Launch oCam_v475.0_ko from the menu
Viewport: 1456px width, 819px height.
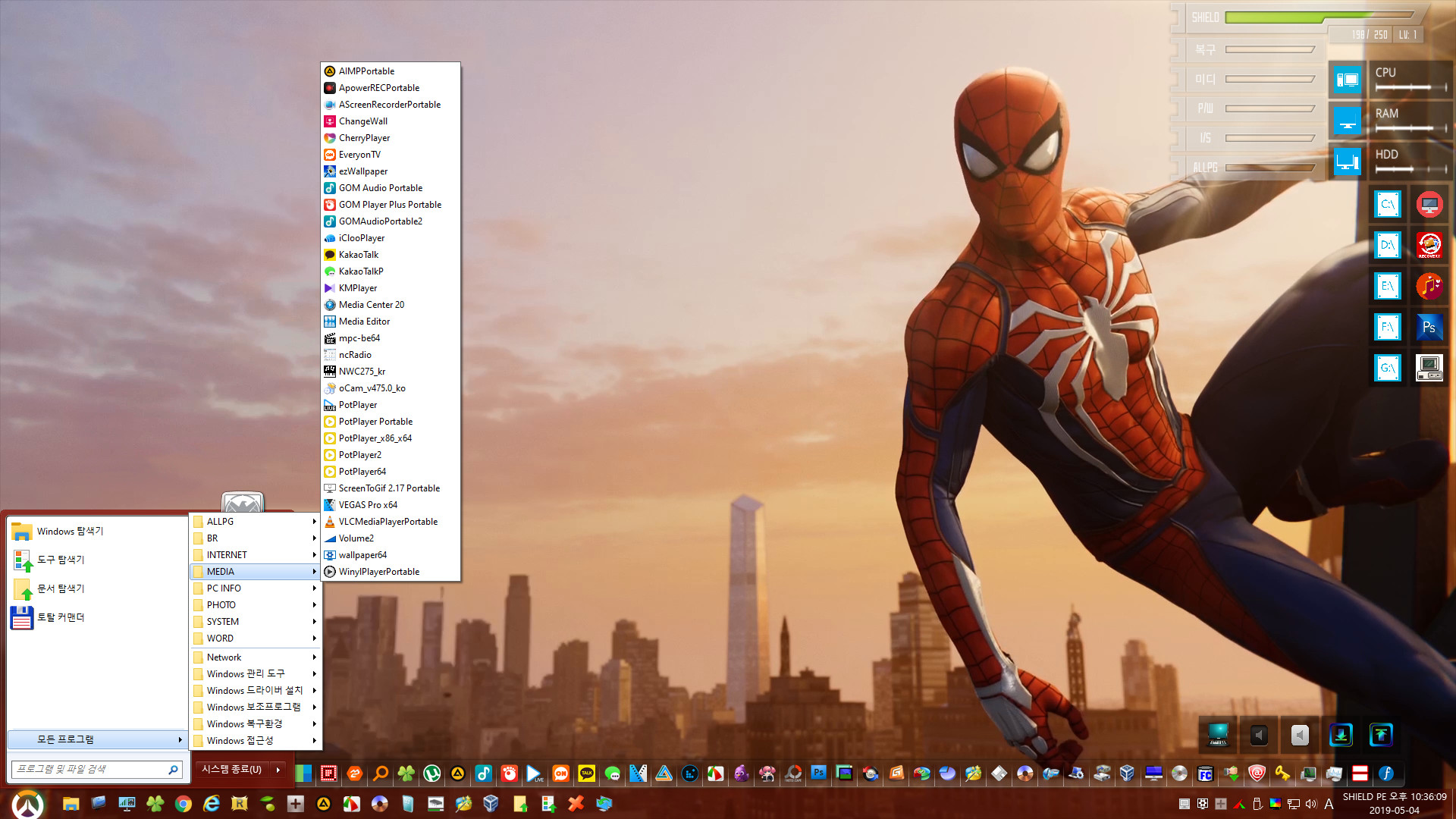[391, 388]
